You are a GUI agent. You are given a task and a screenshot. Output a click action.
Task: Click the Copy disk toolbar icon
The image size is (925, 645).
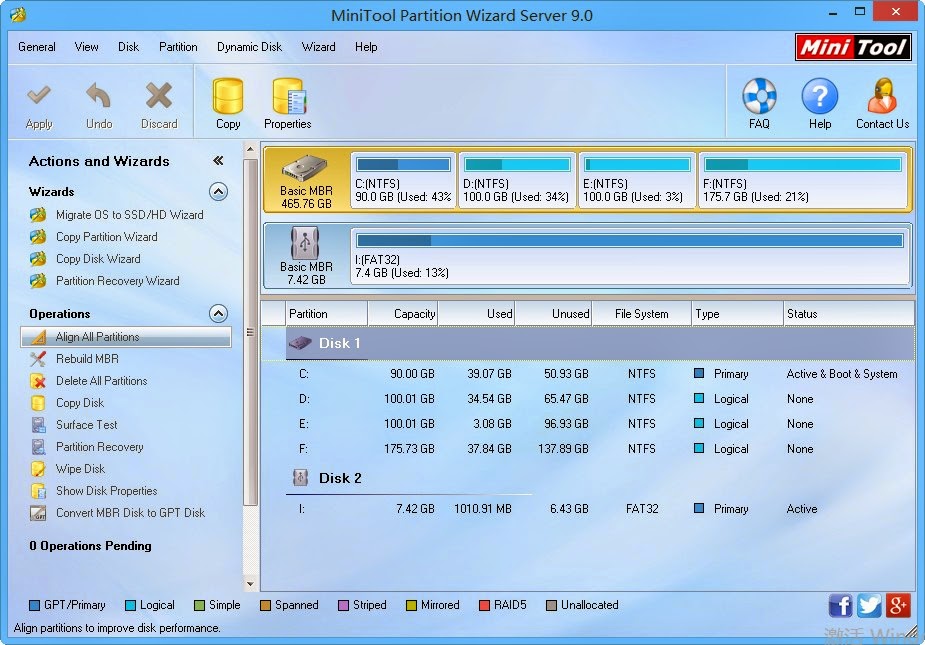(x=228, y=96)
